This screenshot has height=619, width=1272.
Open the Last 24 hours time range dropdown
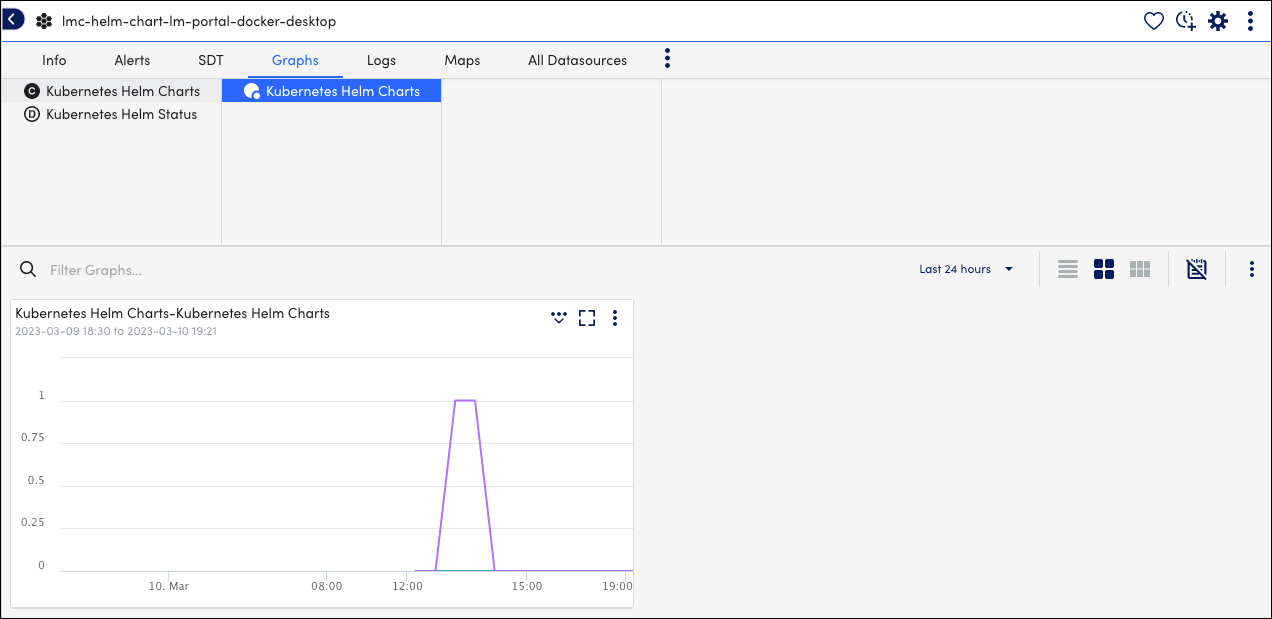coord(966,269)
